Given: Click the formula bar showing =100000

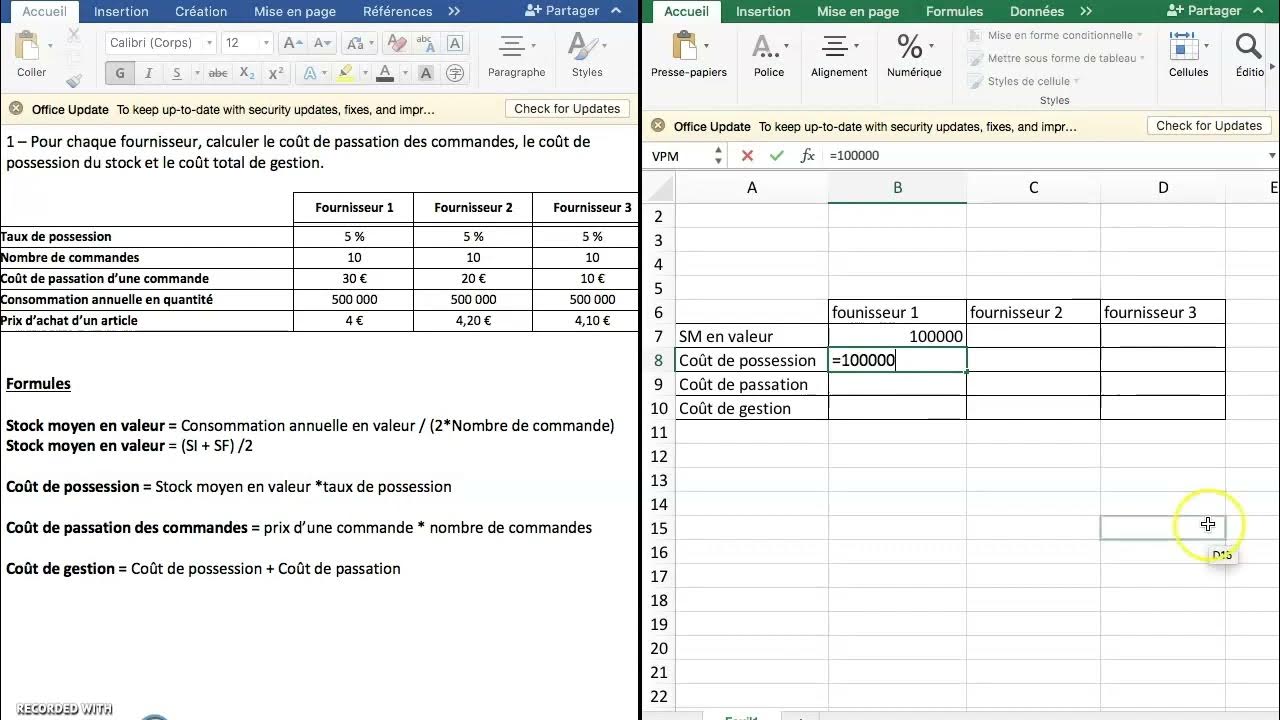Looking at the screenshot, I should pyautogui.click(x=1044, y=156).
